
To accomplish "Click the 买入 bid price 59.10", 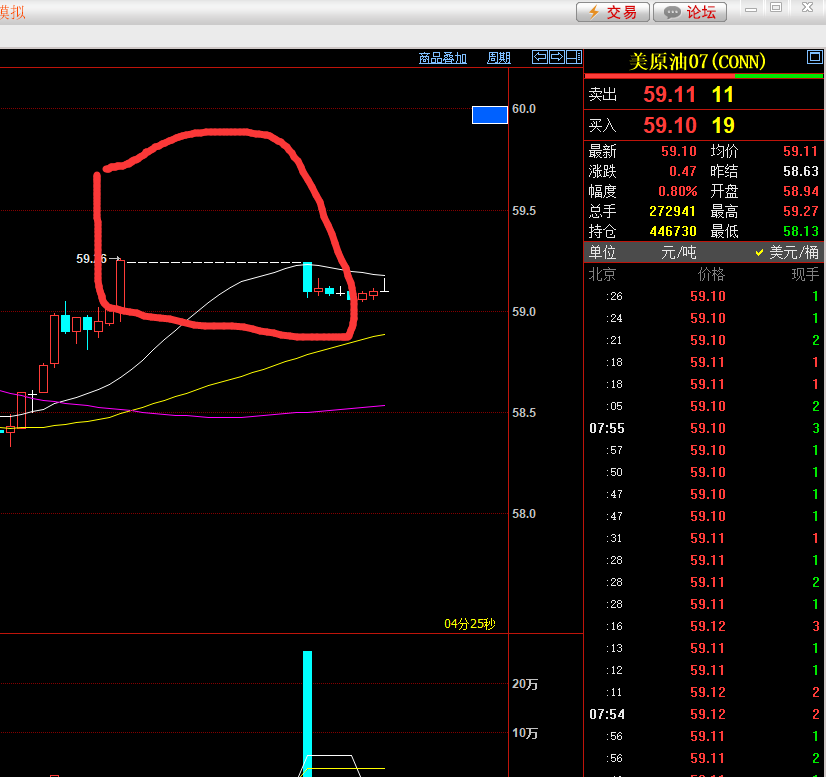I will tap(669, 126).
